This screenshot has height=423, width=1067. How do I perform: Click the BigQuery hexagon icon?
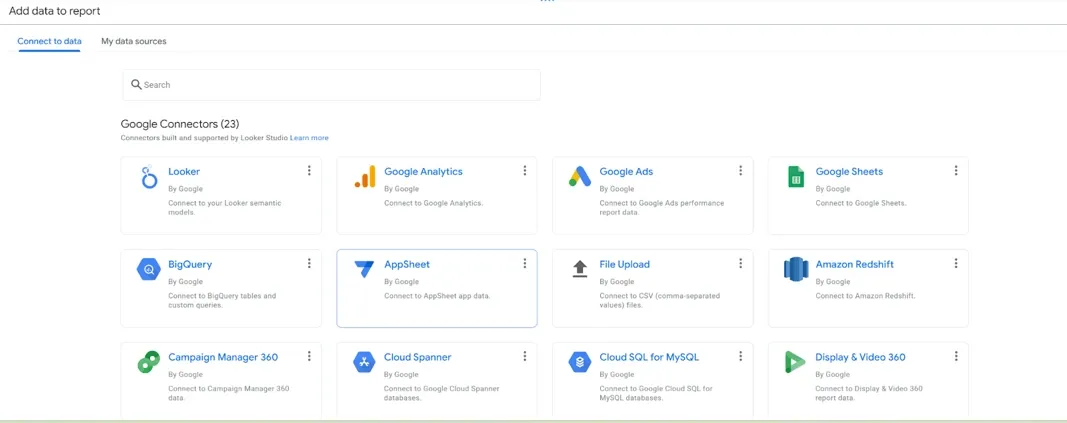point(149,270)
